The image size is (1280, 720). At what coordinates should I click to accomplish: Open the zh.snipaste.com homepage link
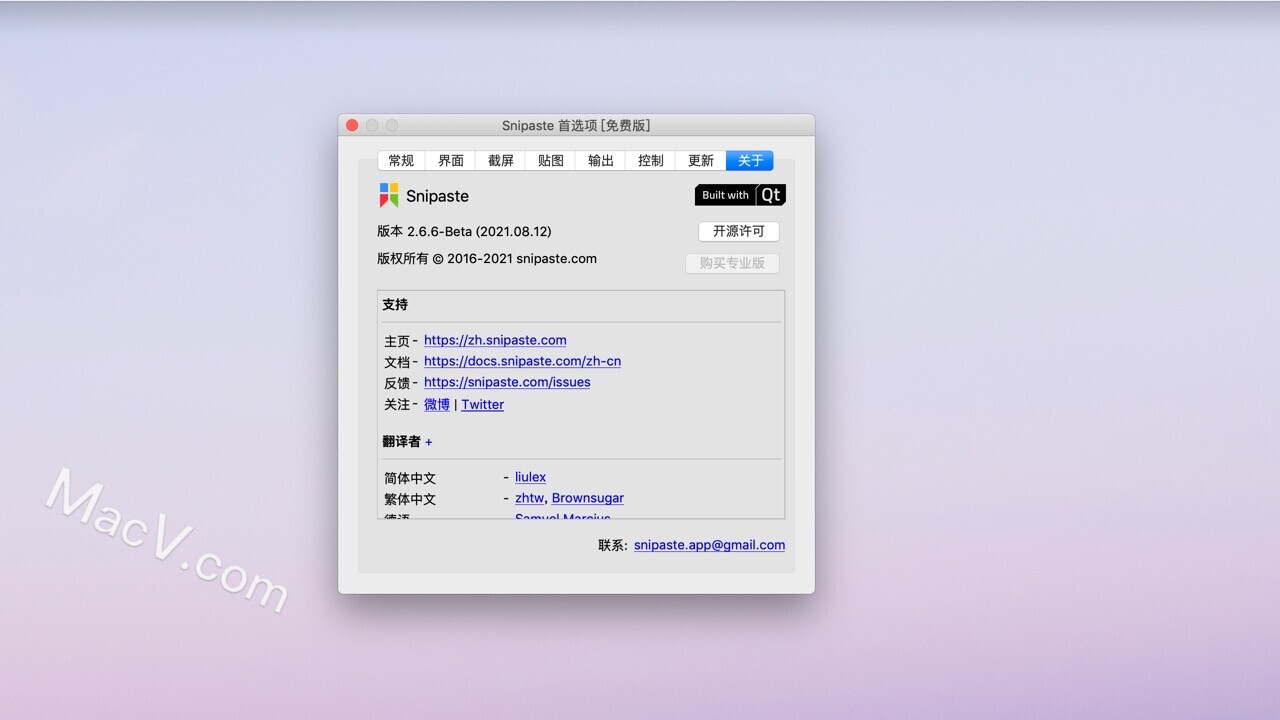pyautogui.click(x=494, y=340)
